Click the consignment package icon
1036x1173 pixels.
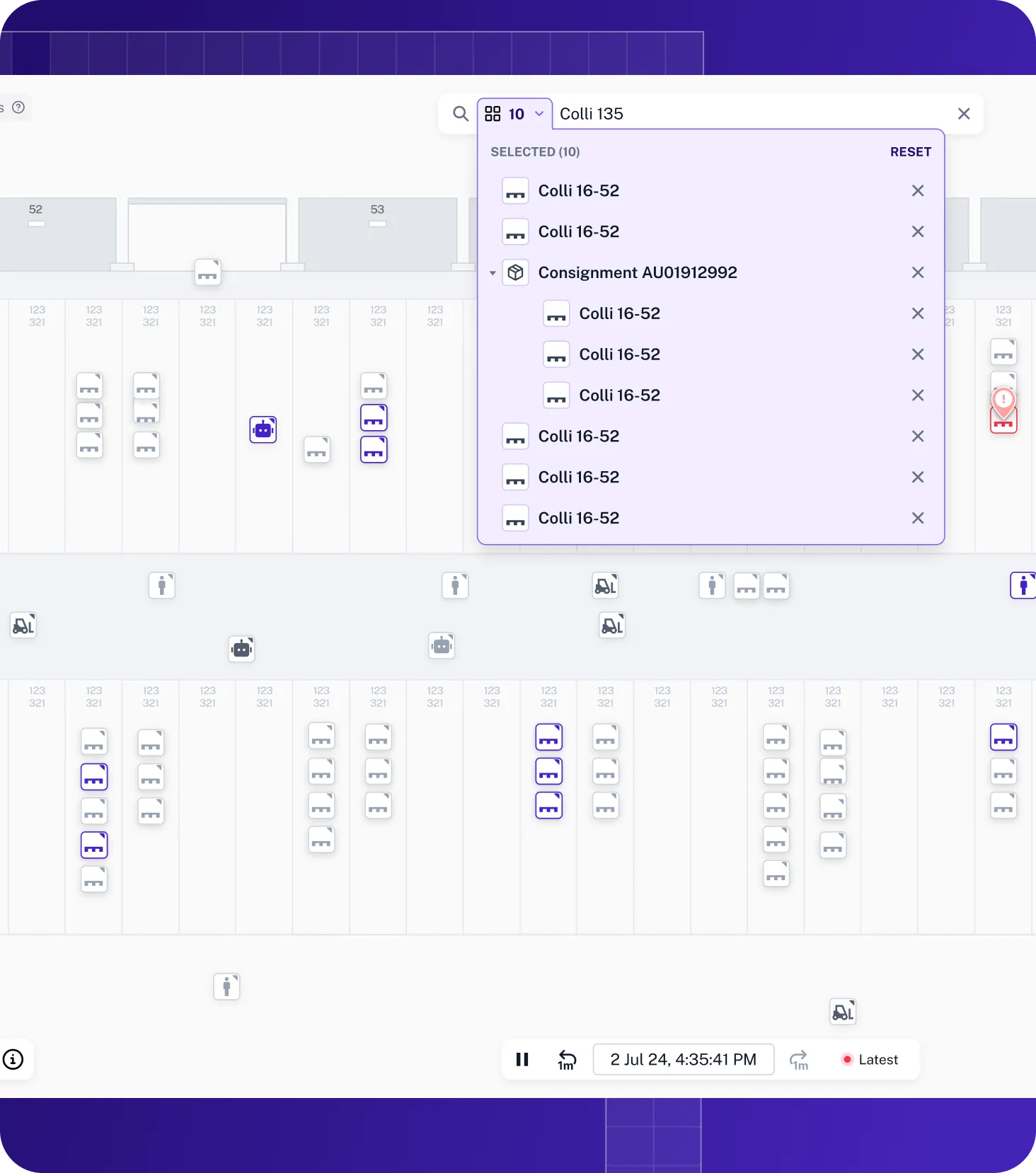click(x=516, y=272)
